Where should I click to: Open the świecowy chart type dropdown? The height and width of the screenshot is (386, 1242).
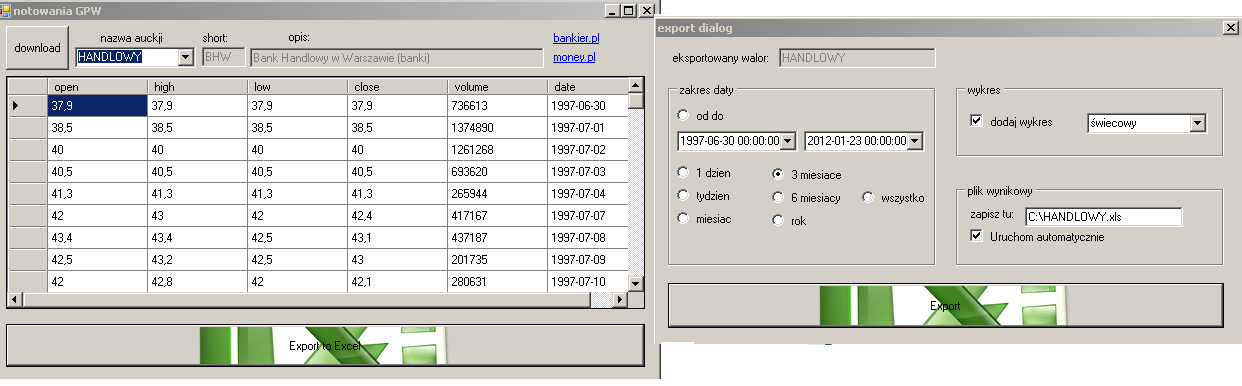[1198, 123]
